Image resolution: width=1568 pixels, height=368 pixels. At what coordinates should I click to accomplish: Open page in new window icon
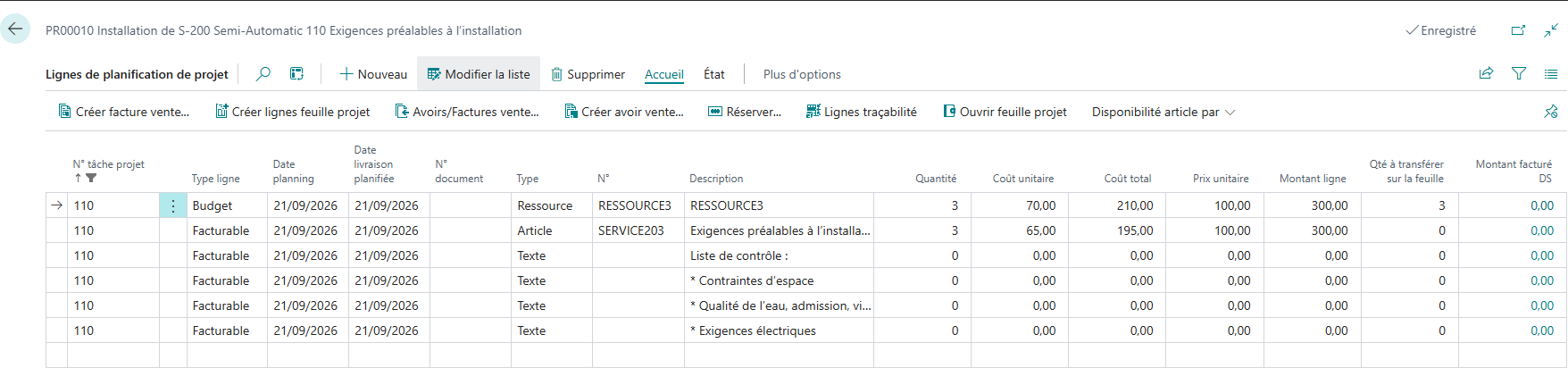point(1518,30)
